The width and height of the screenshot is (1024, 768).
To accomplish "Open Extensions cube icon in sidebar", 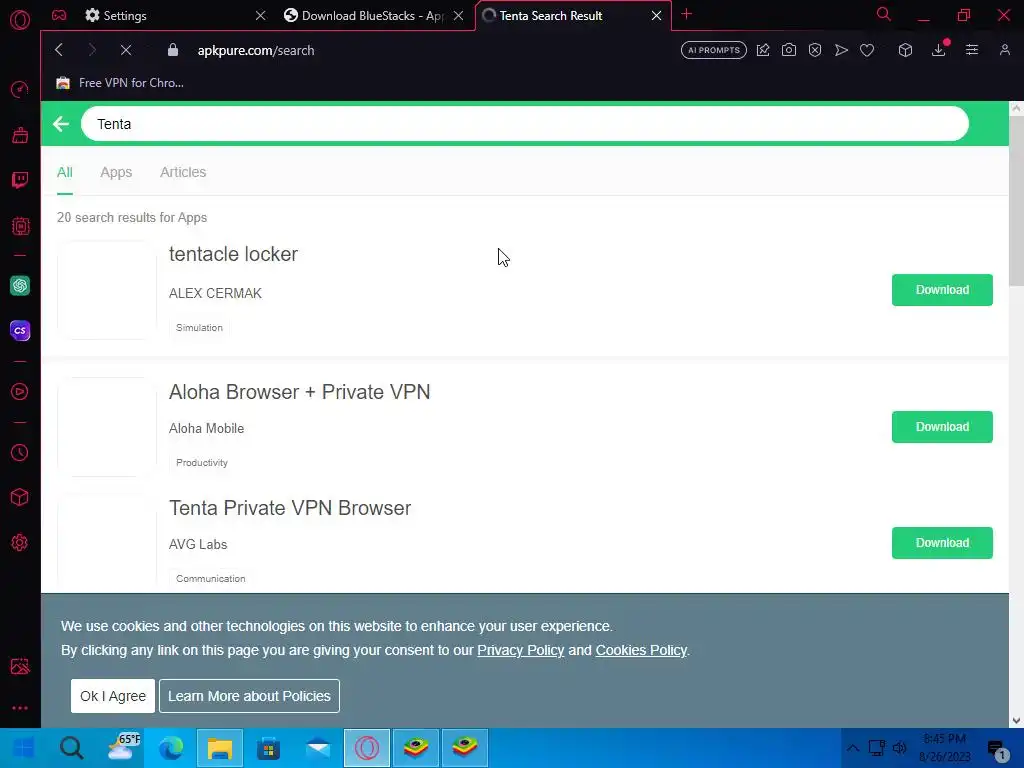I will click(x=20, y=498).
